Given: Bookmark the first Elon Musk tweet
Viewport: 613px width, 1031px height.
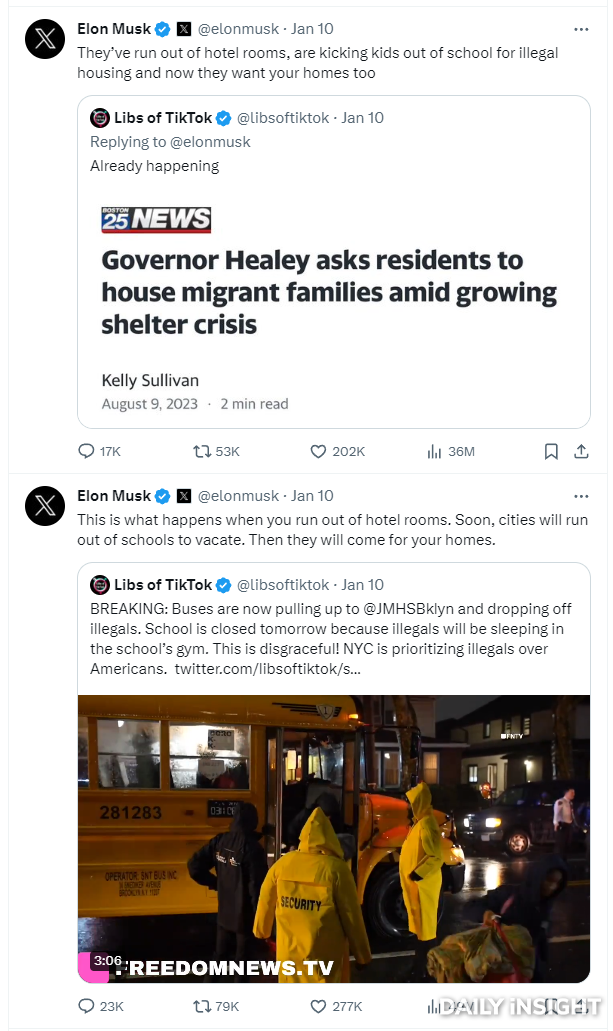Looking at the screenshot, I should tap(551, 451).
